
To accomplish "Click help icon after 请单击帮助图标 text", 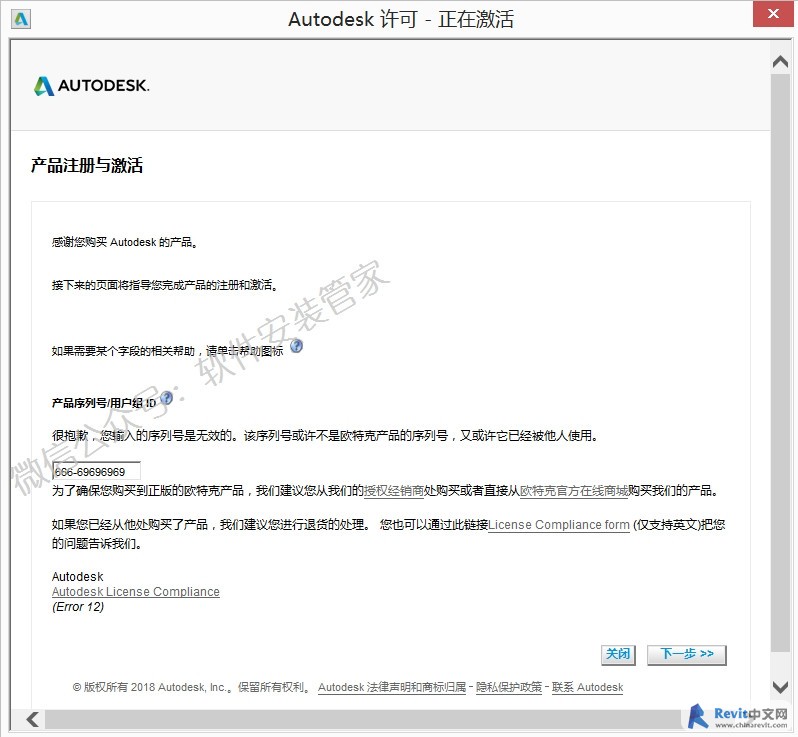I will pyautogui.click(x=296, y=346).
